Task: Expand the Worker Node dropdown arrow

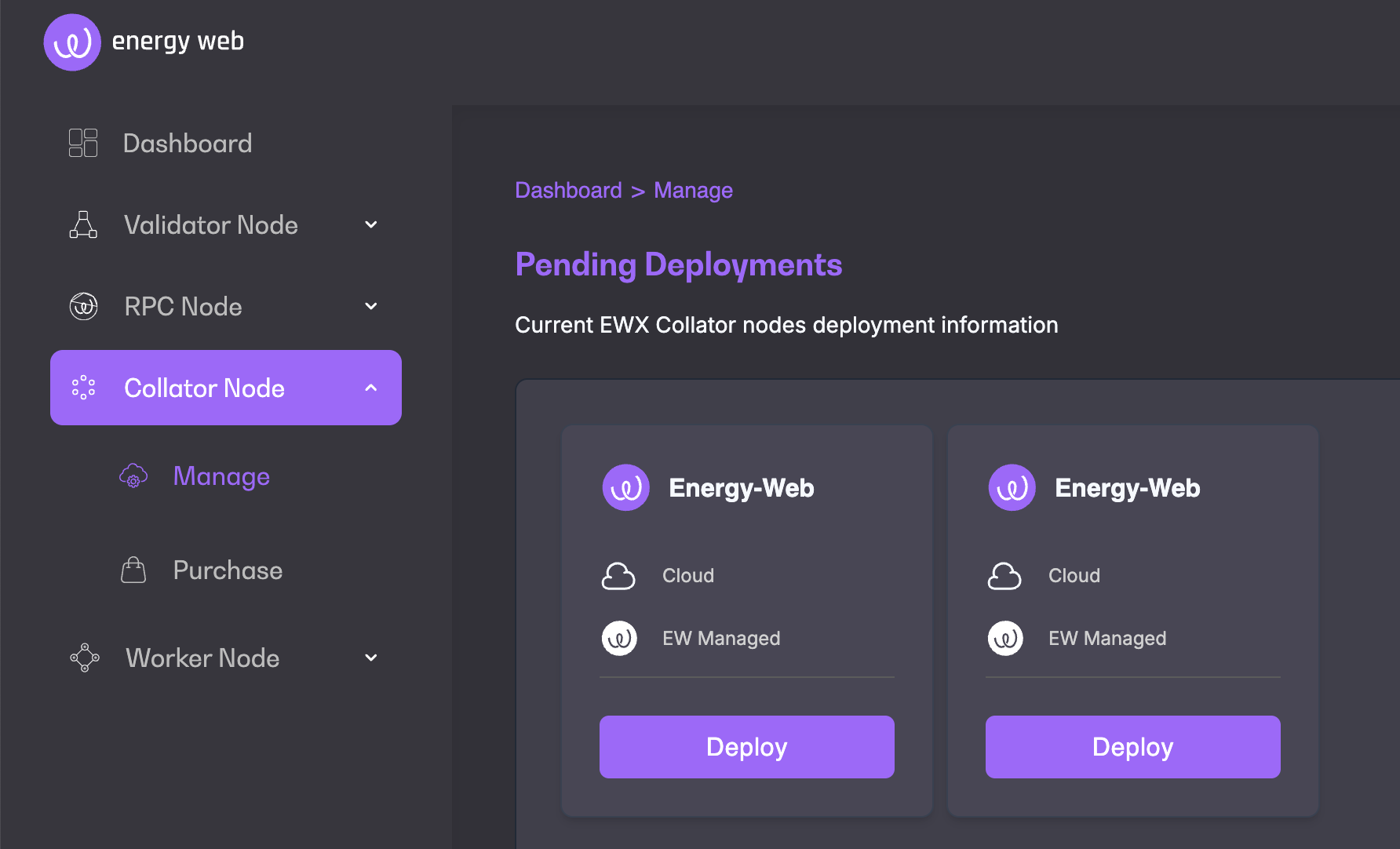Action: (x=371, y=658)
